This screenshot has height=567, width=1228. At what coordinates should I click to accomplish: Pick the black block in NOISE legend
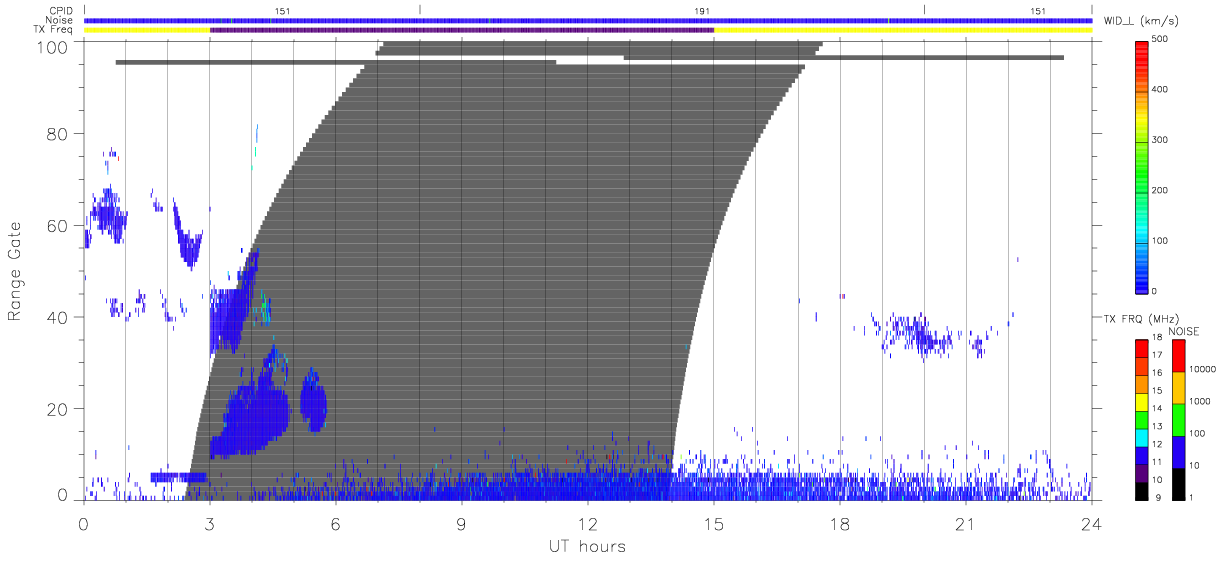(x=1179, y=484)
